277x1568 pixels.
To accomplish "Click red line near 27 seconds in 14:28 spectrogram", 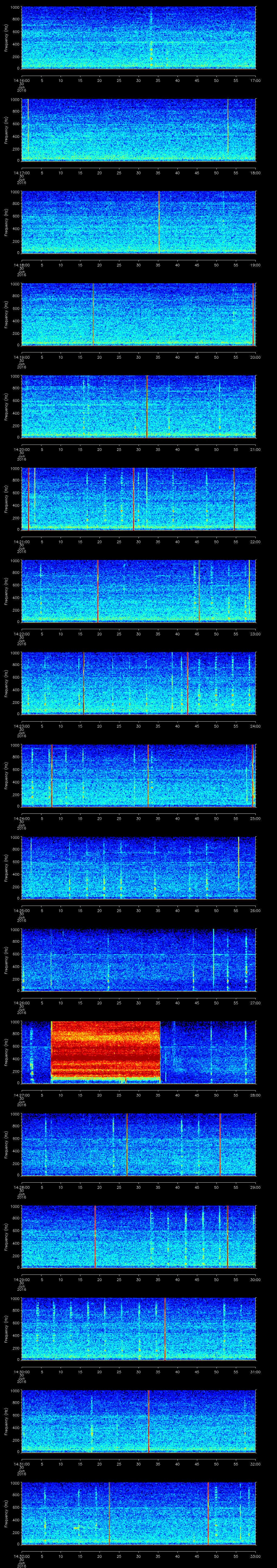I will tap(127, 1144).
